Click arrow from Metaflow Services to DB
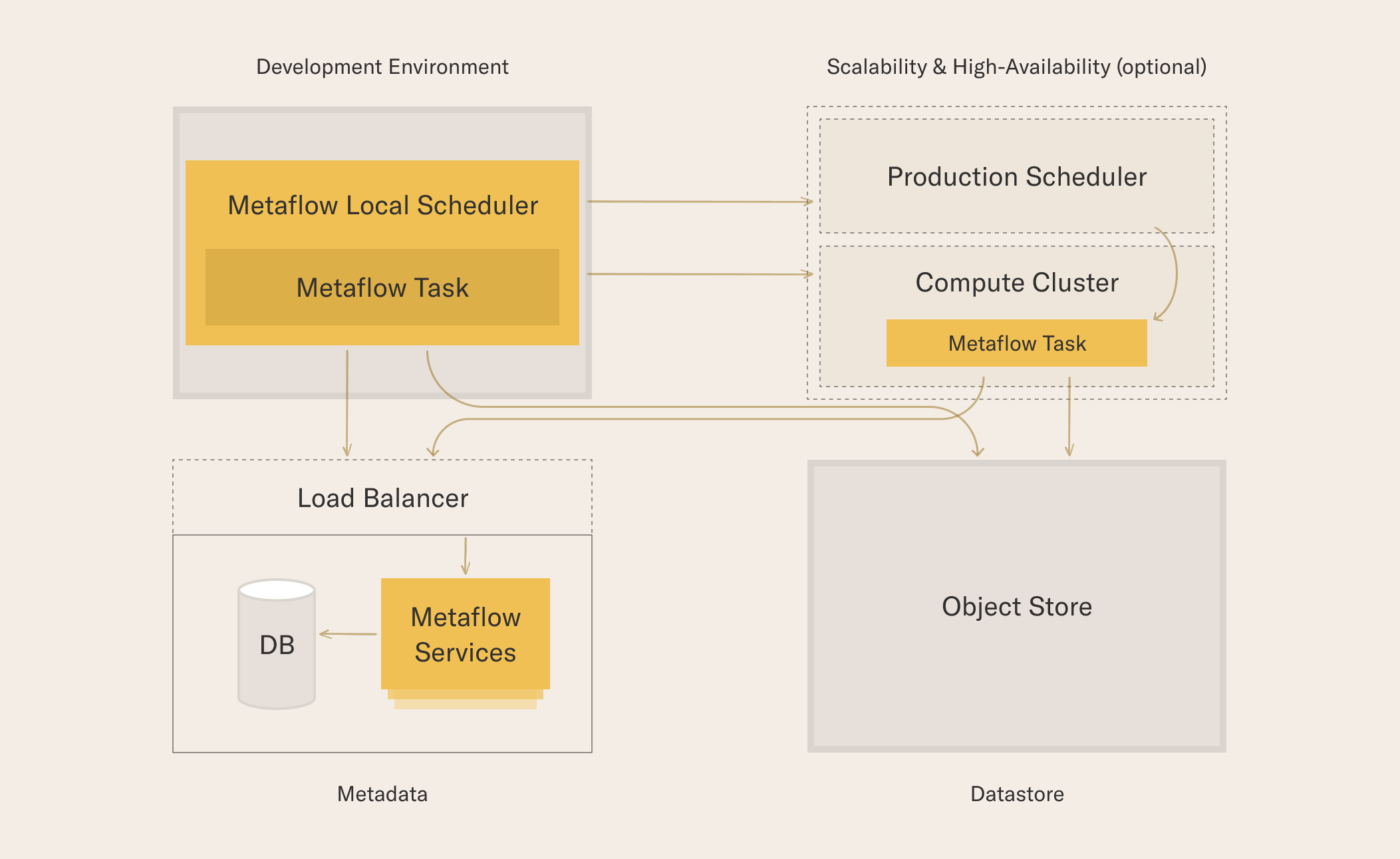The image size is (1400, 859). pyautogui.click(x=348, y=634)
